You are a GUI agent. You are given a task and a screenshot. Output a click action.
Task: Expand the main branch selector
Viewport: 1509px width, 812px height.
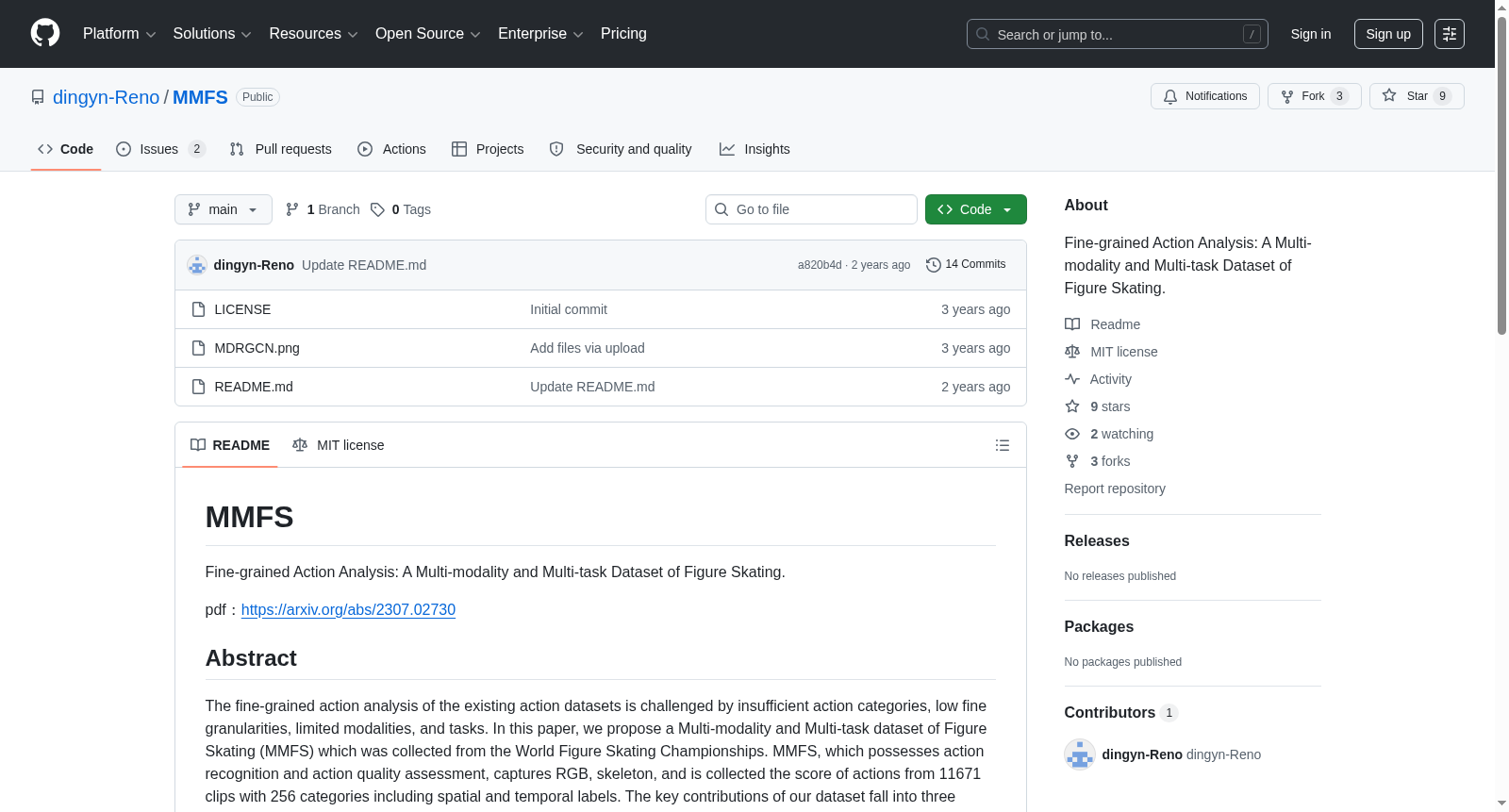coord(223,209)
